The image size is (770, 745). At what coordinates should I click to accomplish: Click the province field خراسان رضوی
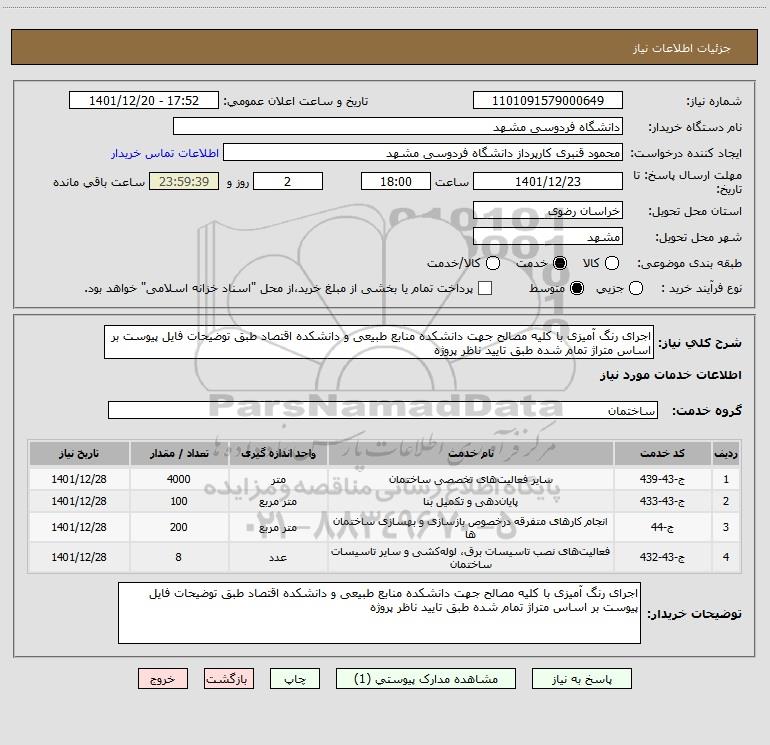[x=548, y=210]
